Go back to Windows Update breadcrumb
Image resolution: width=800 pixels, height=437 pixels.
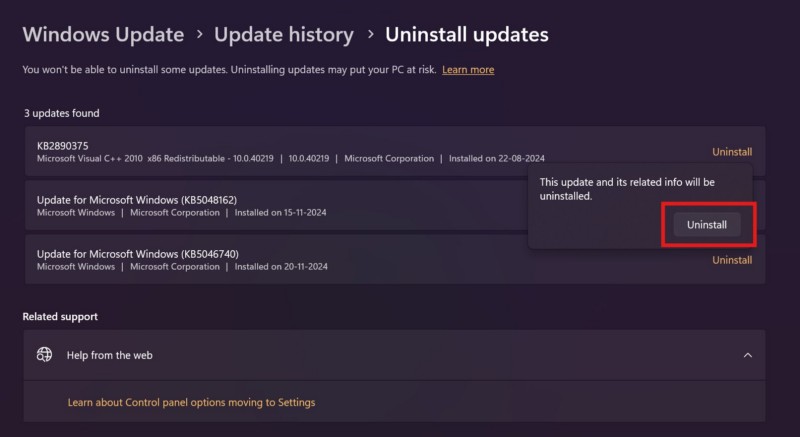pyautogui.click(x=103, y=35)
